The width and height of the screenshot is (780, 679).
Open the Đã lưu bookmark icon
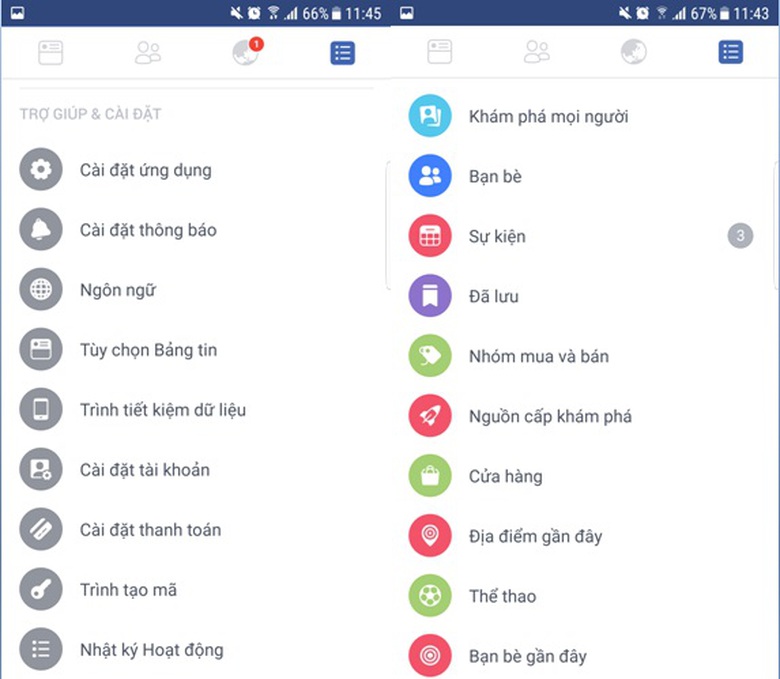tap(430, 296)
